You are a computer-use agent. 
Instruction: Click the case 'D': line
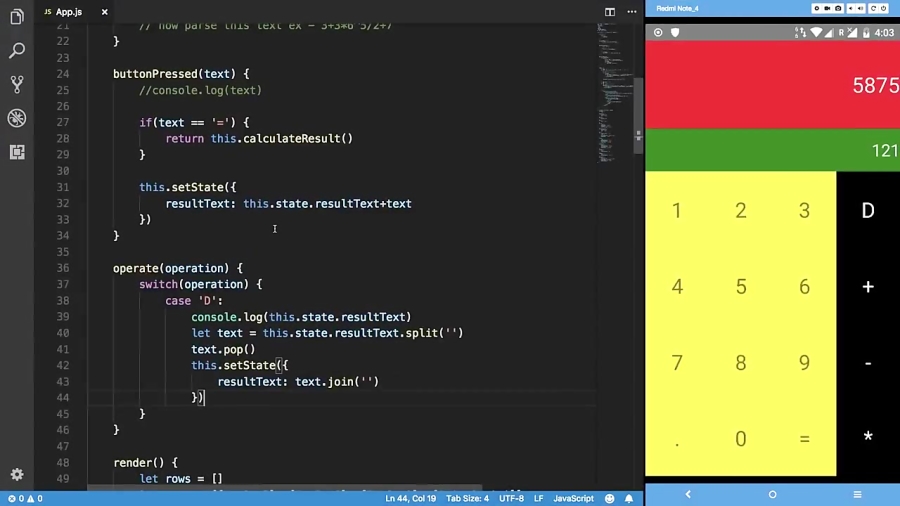(194, 301)
